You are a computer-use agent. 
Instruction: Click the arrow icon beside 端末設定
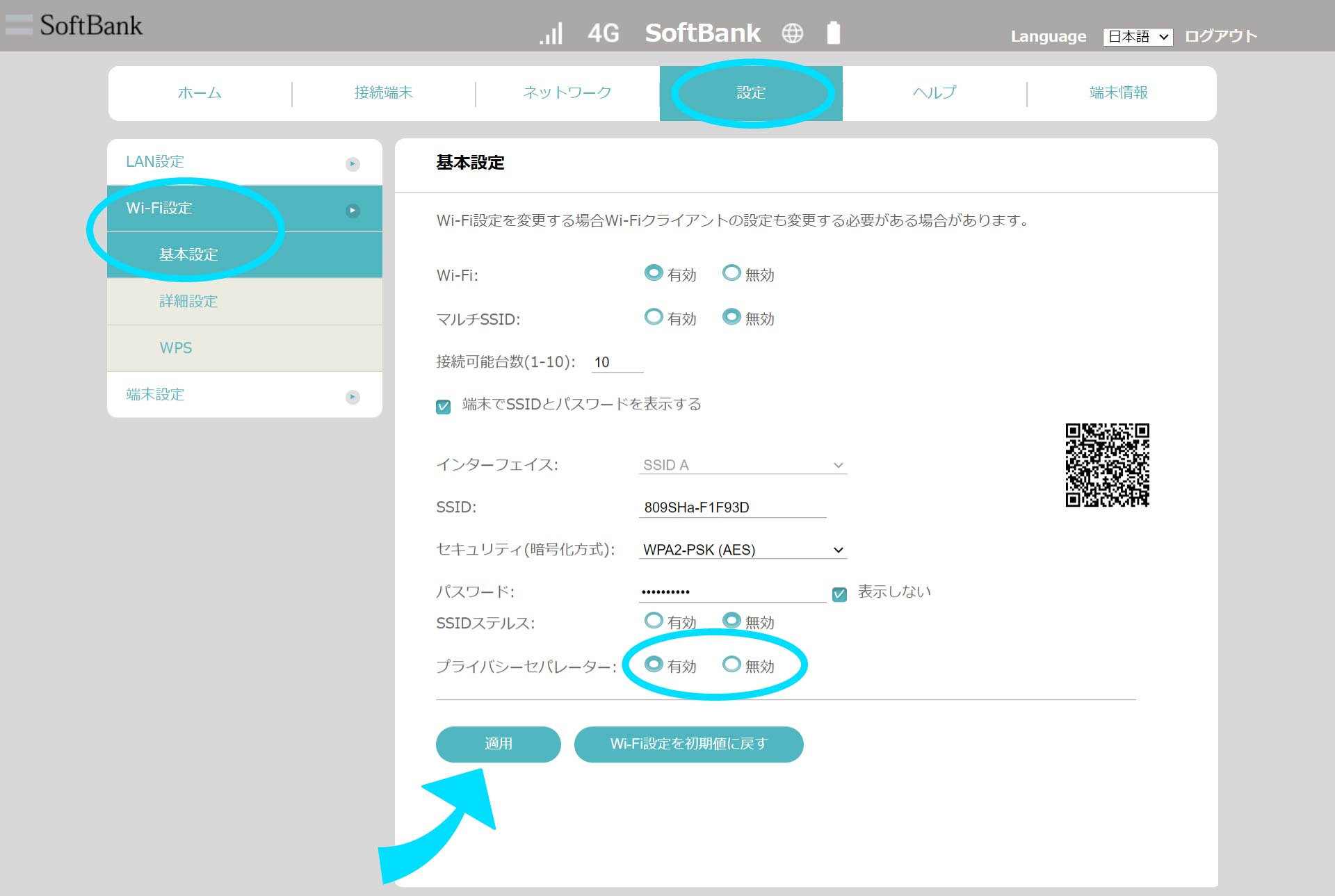click(353, 397)
